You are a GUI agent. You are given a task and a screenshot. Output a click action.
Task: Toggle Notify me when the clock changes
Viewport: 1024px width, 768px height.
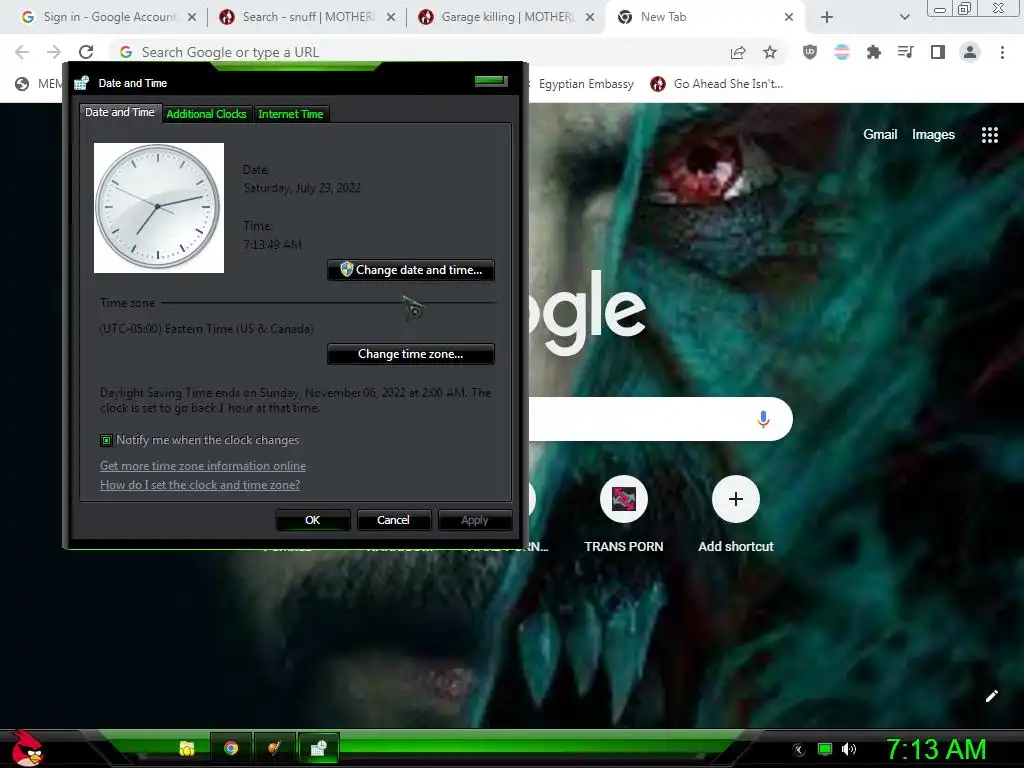tap(106, 440)
